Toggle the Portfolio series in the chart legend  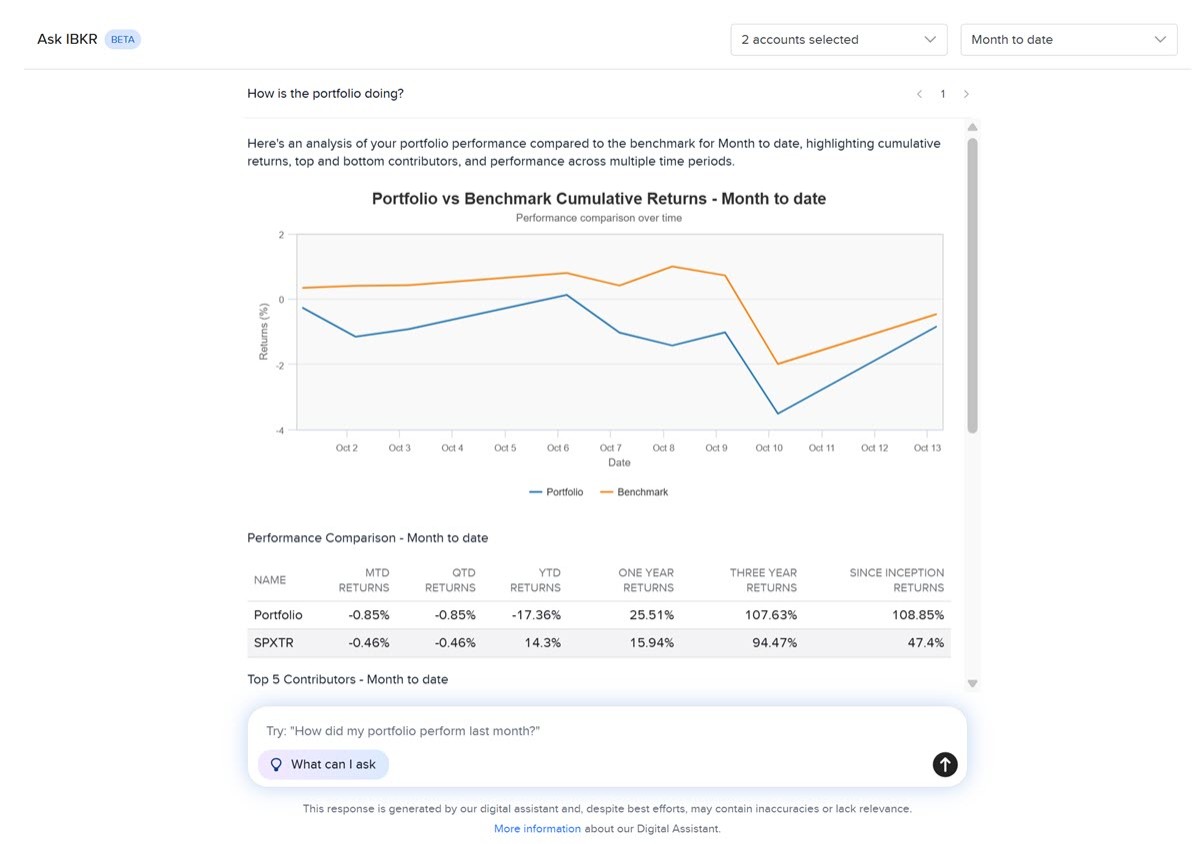point(558,491)
